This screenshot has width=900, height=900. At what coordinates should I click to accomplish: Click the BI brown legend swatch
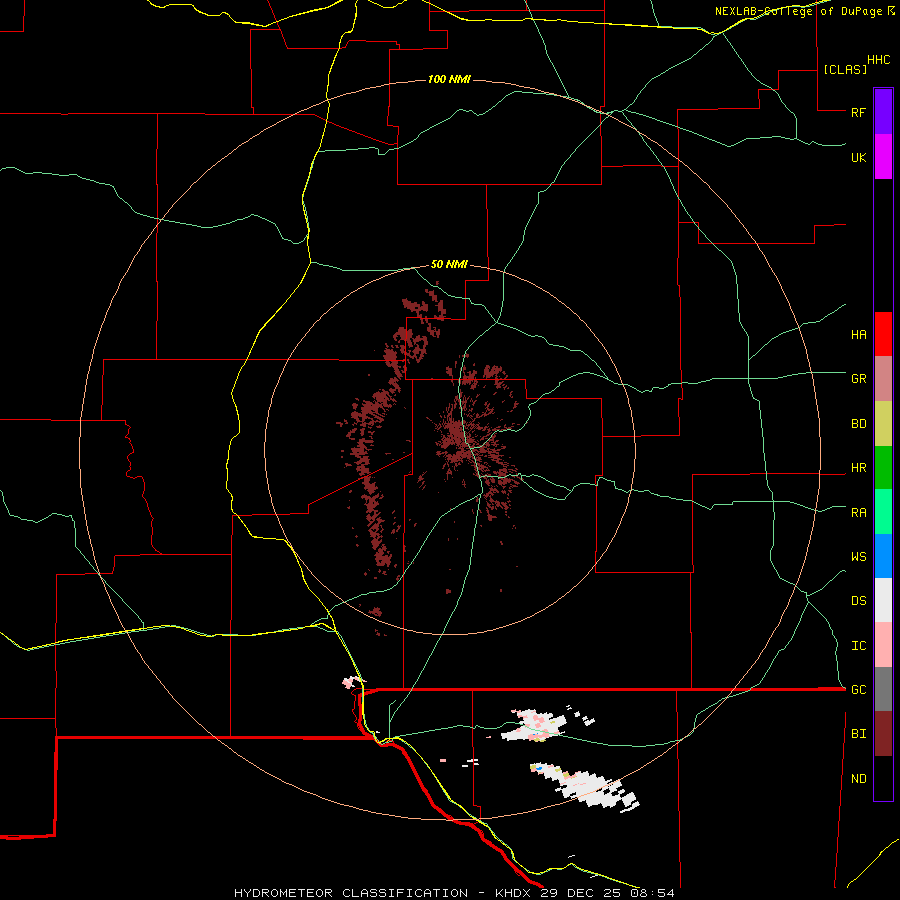click(883, 734)
